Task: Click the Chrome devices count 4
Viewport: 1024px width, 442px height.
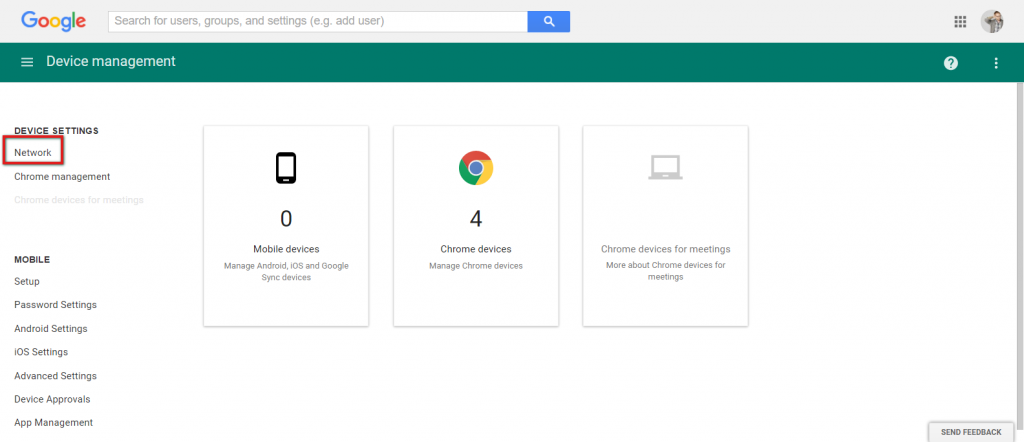Action: (475, 219)
